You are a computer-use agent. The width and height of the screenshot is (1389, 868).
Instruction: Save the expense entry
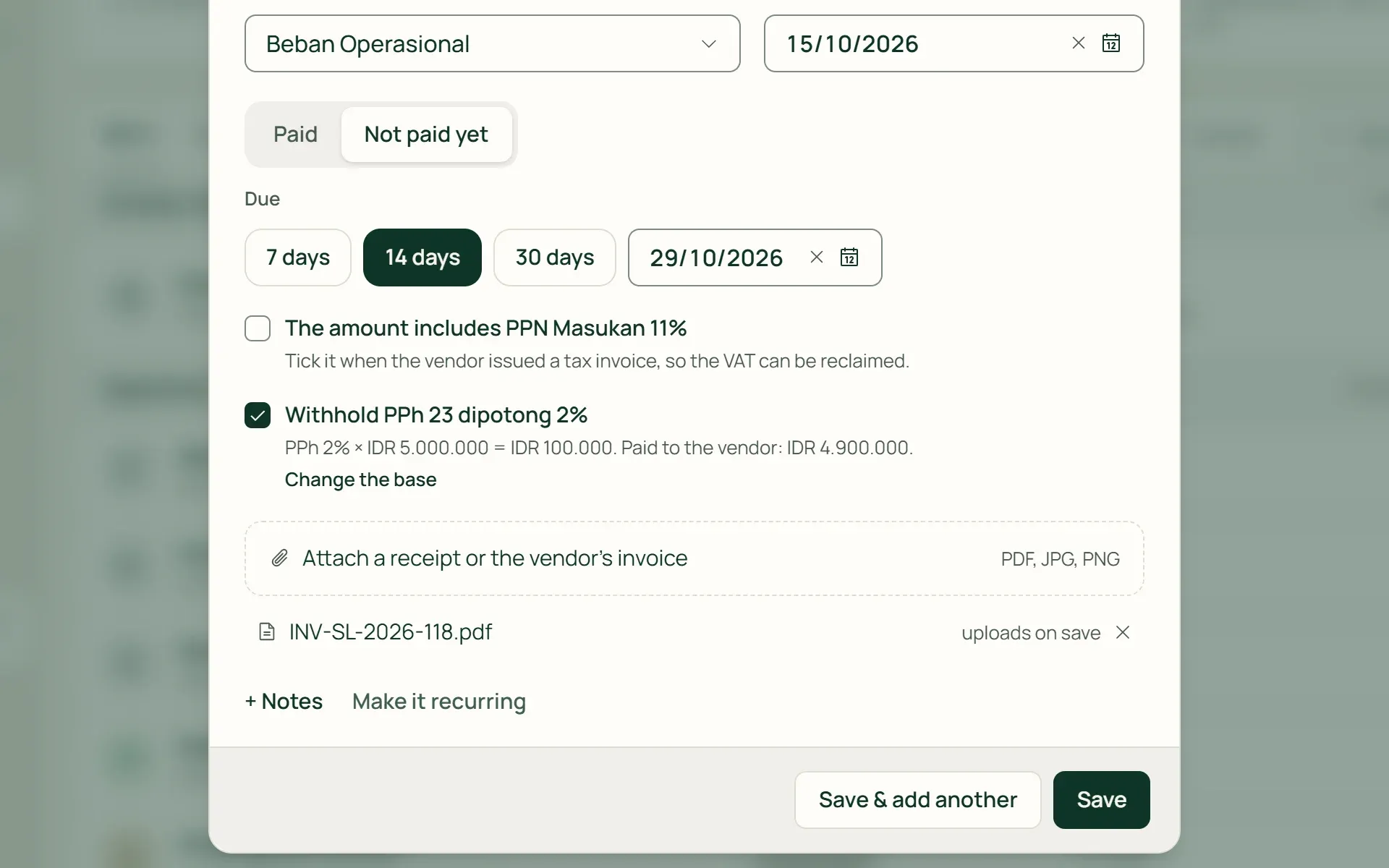[1102, 800]
